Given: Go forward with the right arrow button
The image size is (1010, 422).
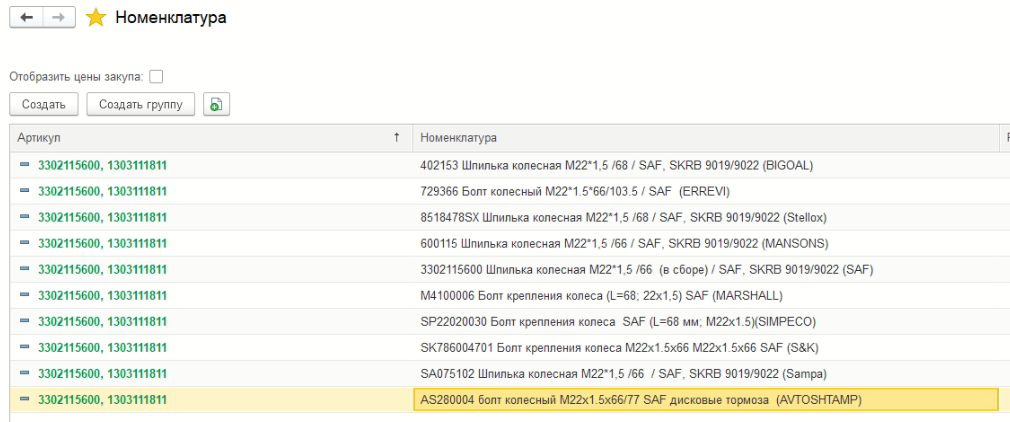Looking at the screenshot, I should coord(59,17).
